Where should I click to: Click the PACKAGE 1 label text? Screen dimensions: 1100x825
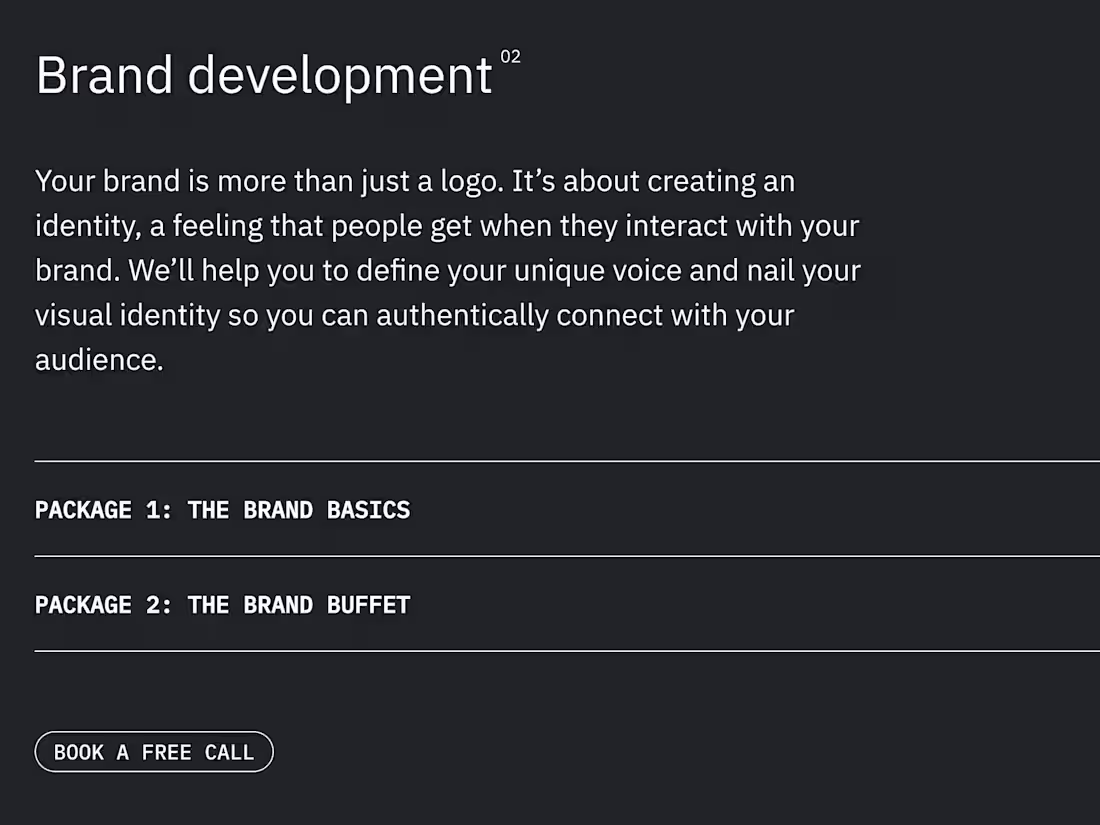tap(85, 510)
